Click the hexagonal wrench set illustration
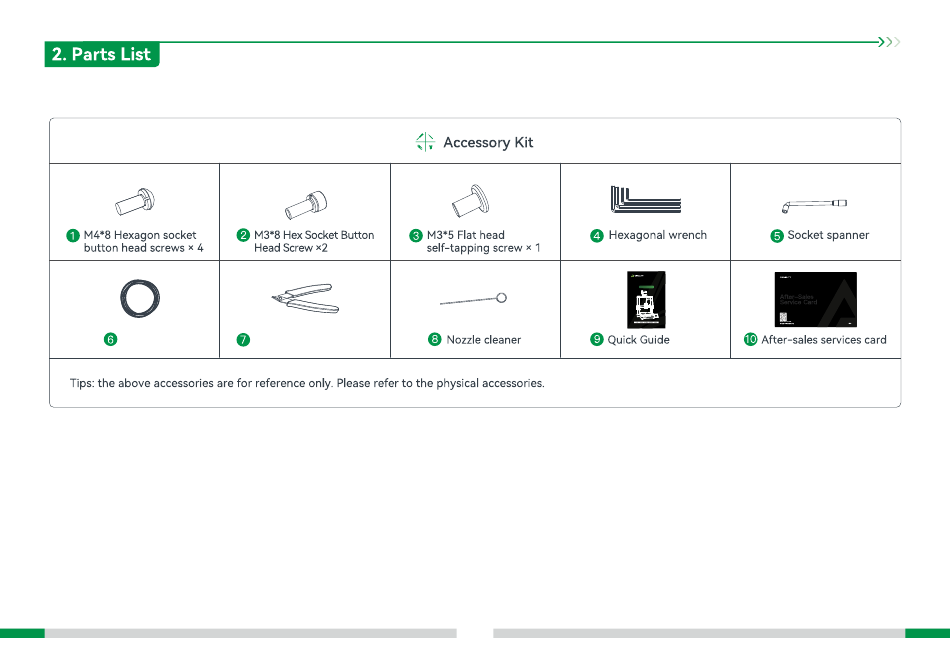 pyautogui.click(x=645, y=200)
